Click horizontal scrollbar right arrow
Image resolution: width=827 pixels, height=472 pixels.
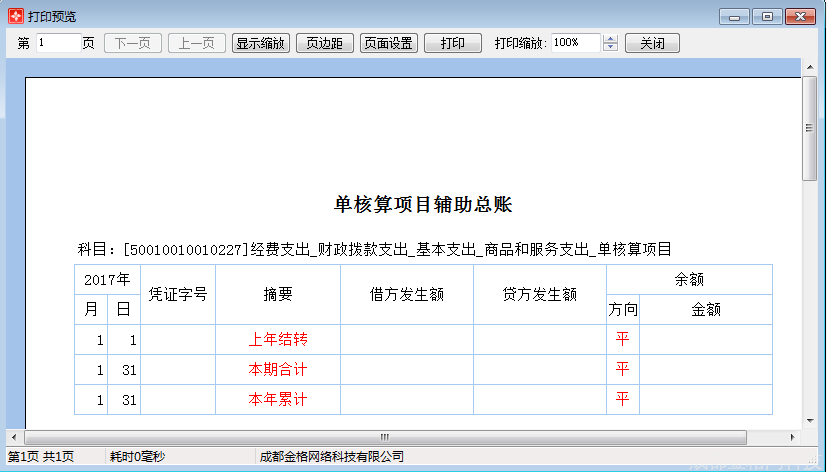792,437
